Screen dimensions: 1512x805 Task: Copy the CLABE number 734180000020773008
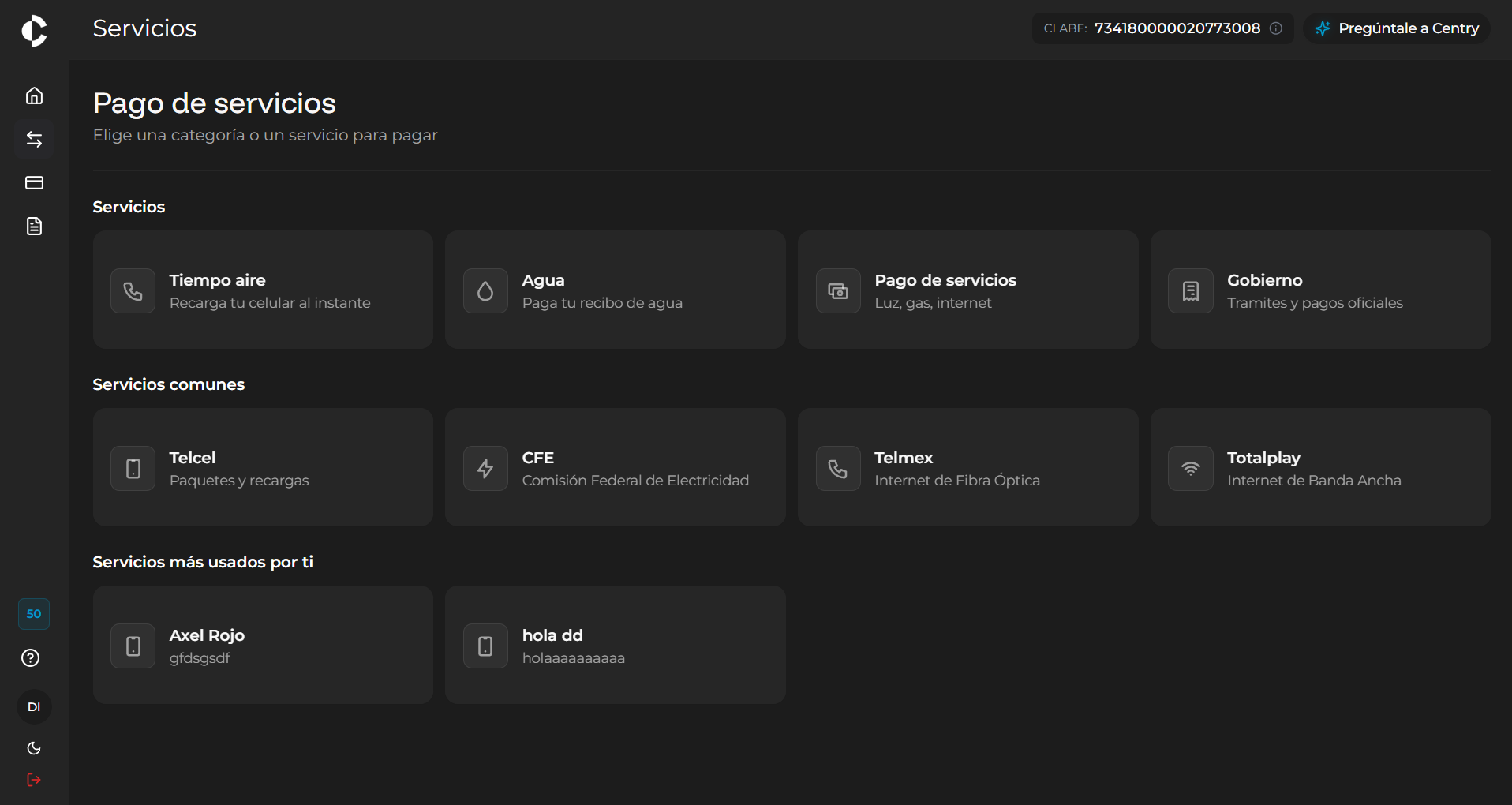coord(1177,28)
